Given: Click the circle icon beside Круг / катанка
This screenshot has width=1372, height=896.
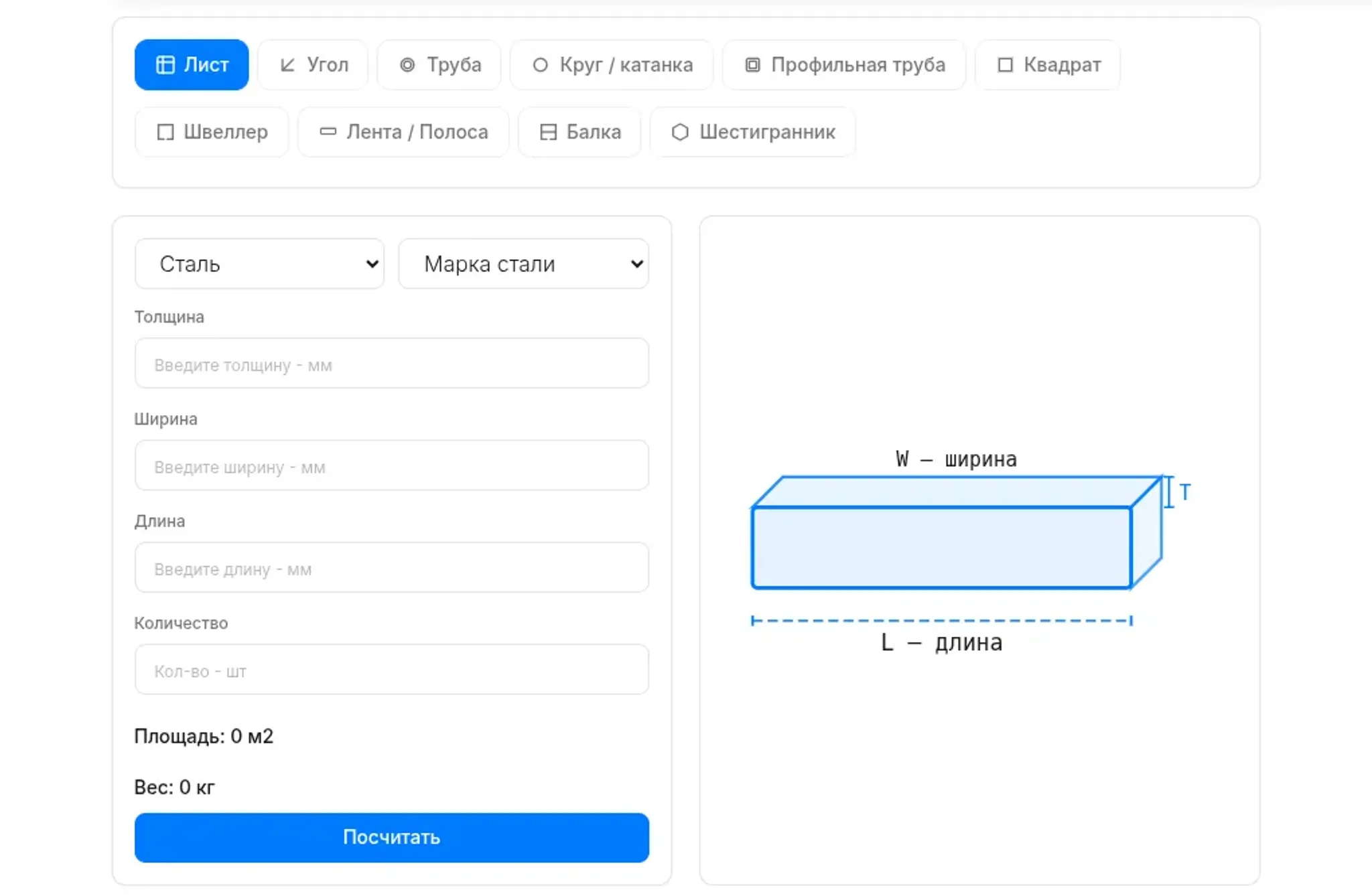Looking at the screenshot, I should click(x=540, y=65).
